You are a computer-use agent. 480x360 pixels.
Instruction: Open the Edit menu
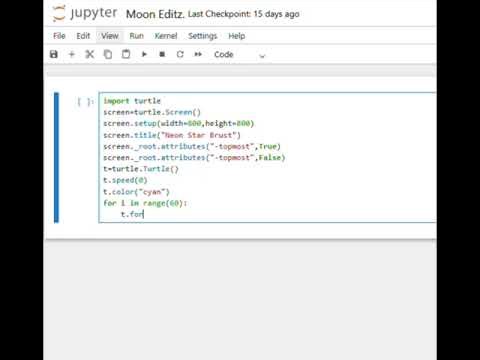tap(83, 36)
